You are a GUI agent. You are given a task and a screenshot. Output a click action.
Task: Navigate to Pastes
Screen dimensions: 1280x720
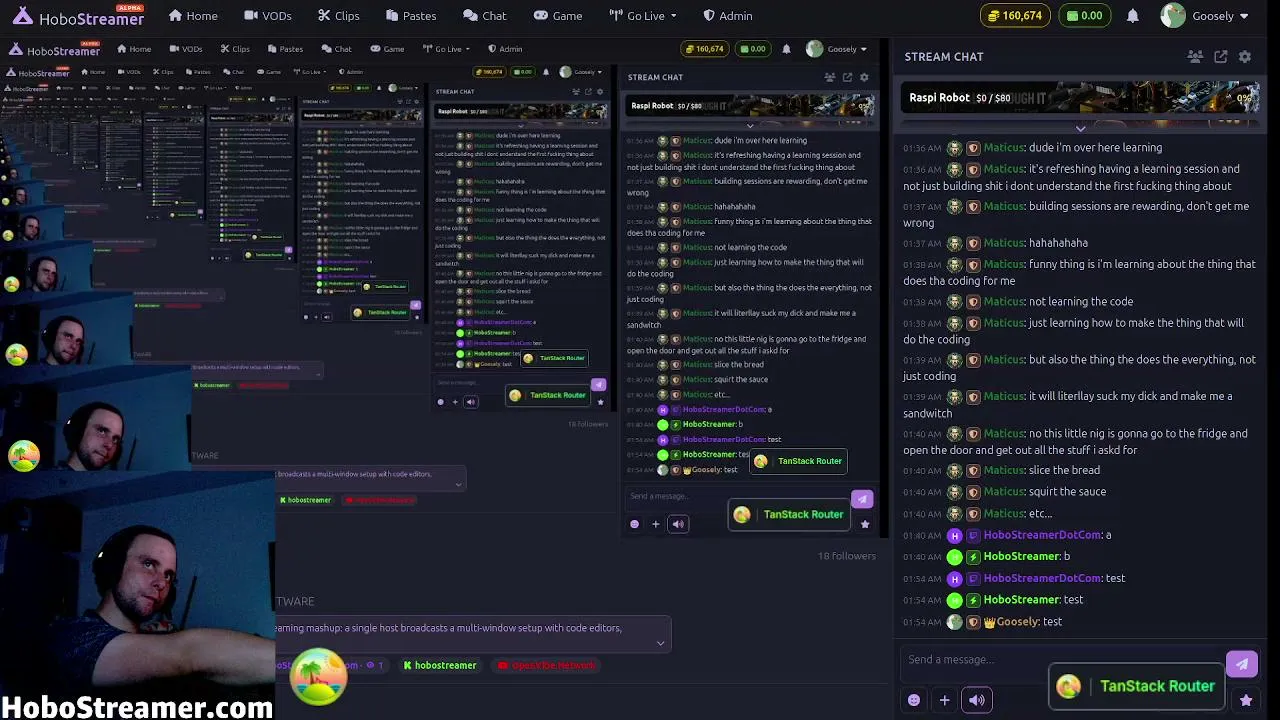point(409,16)
